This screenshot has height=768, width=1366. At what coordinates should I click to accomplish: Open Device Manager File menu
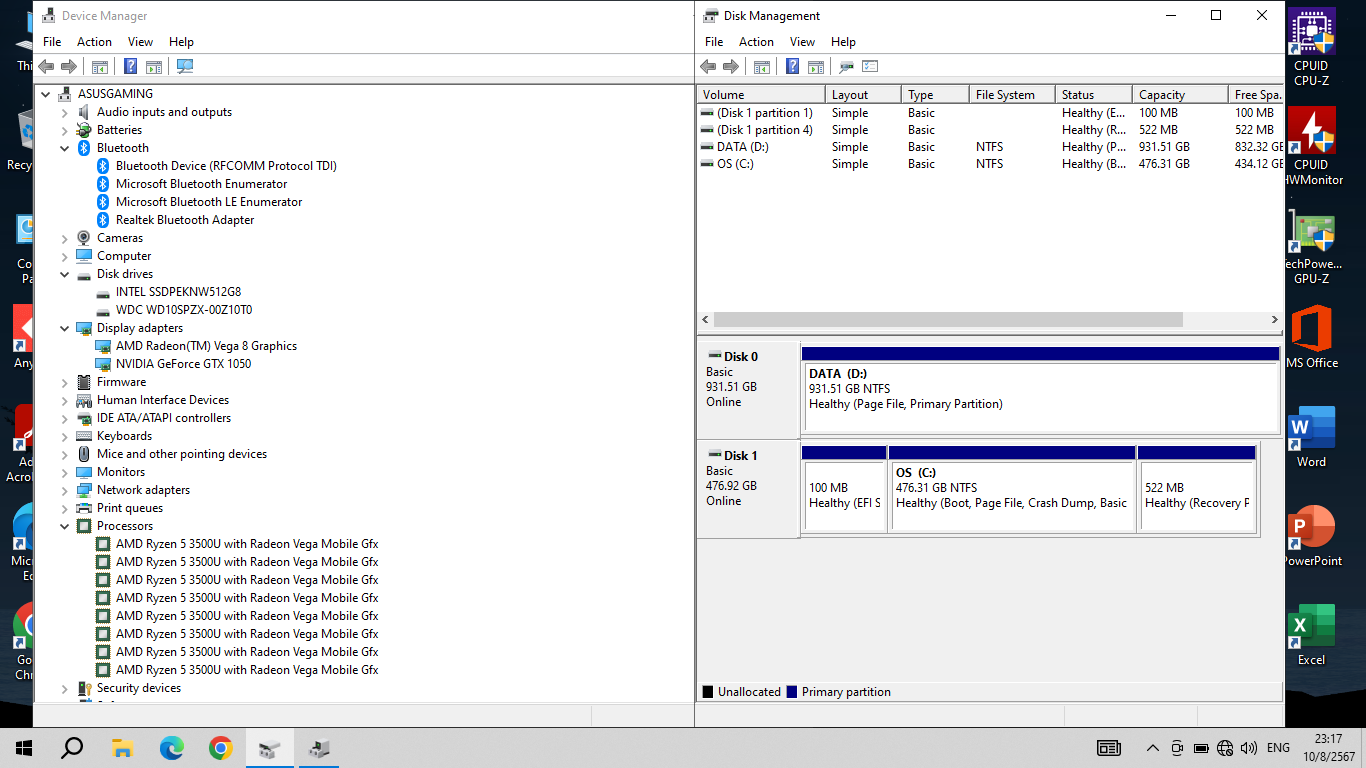click(52, 42)
